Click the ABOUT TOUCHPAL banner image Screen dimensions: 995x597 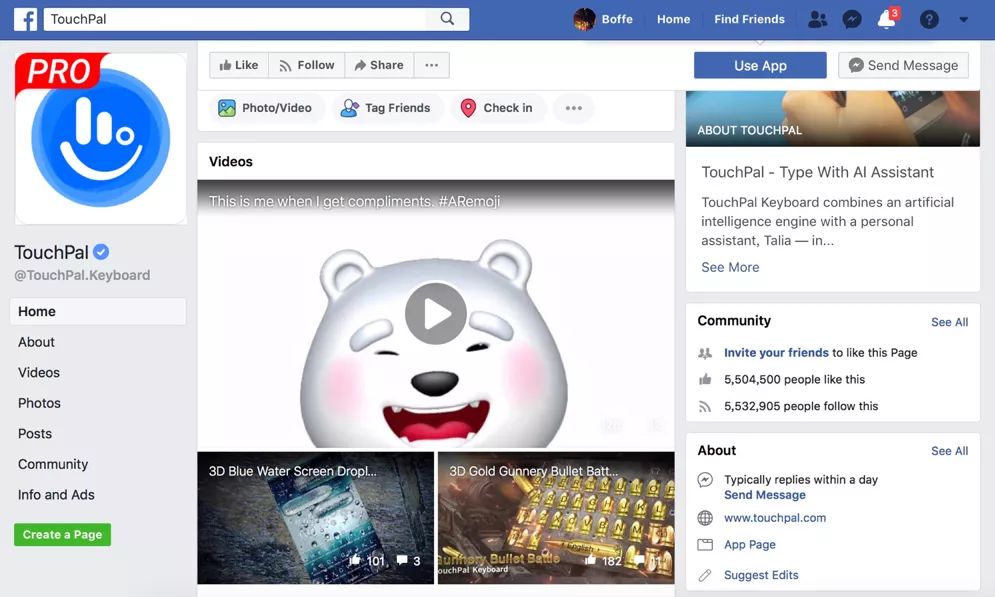point(833,119)
